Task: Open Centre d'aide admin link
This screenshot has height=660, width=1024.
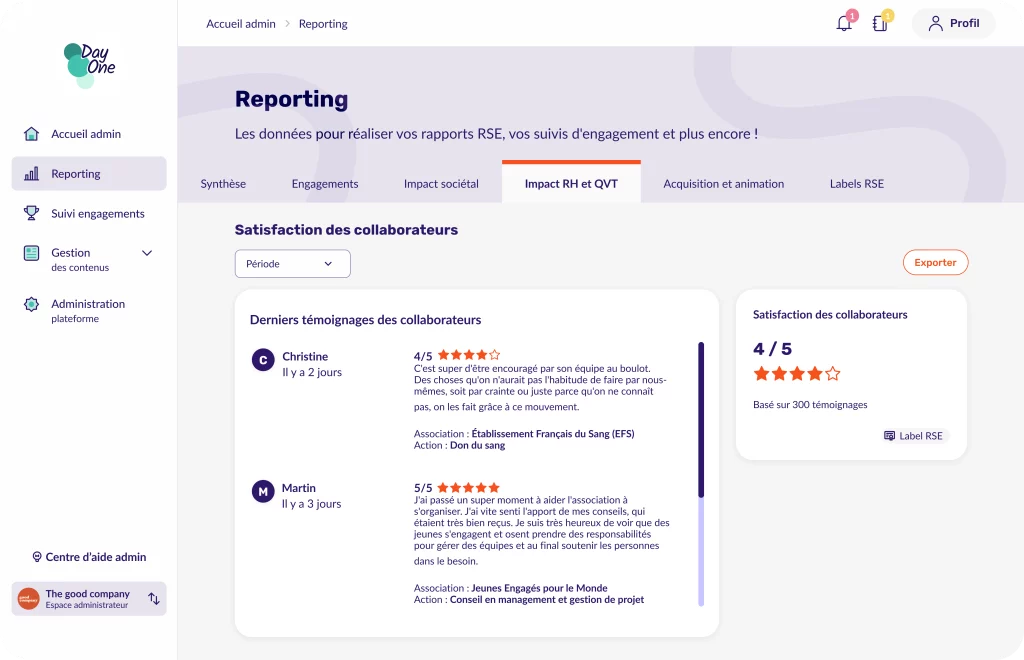Action: pyautogui.click(x=89, y=557)
